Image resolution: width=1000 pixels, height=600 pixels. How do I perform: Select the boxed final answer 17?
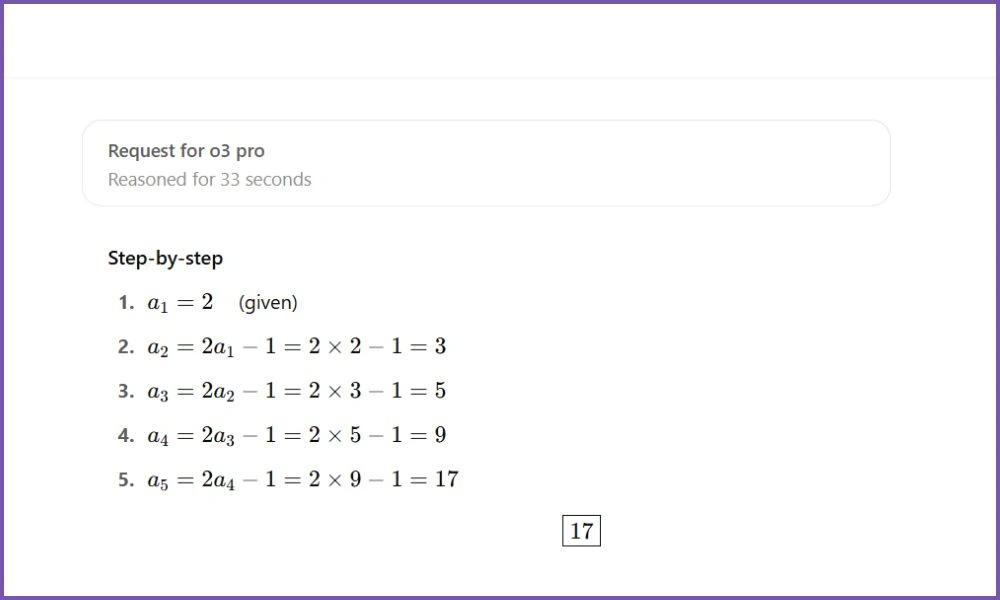coord(583,530)
